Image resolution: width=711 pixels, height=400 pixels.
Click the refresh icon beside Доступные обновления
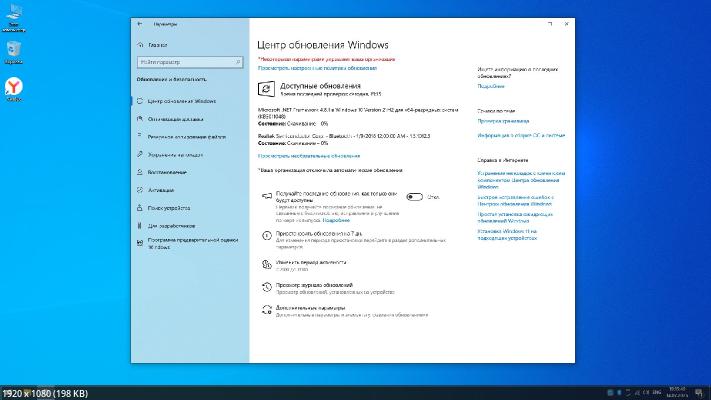(266, 89)
